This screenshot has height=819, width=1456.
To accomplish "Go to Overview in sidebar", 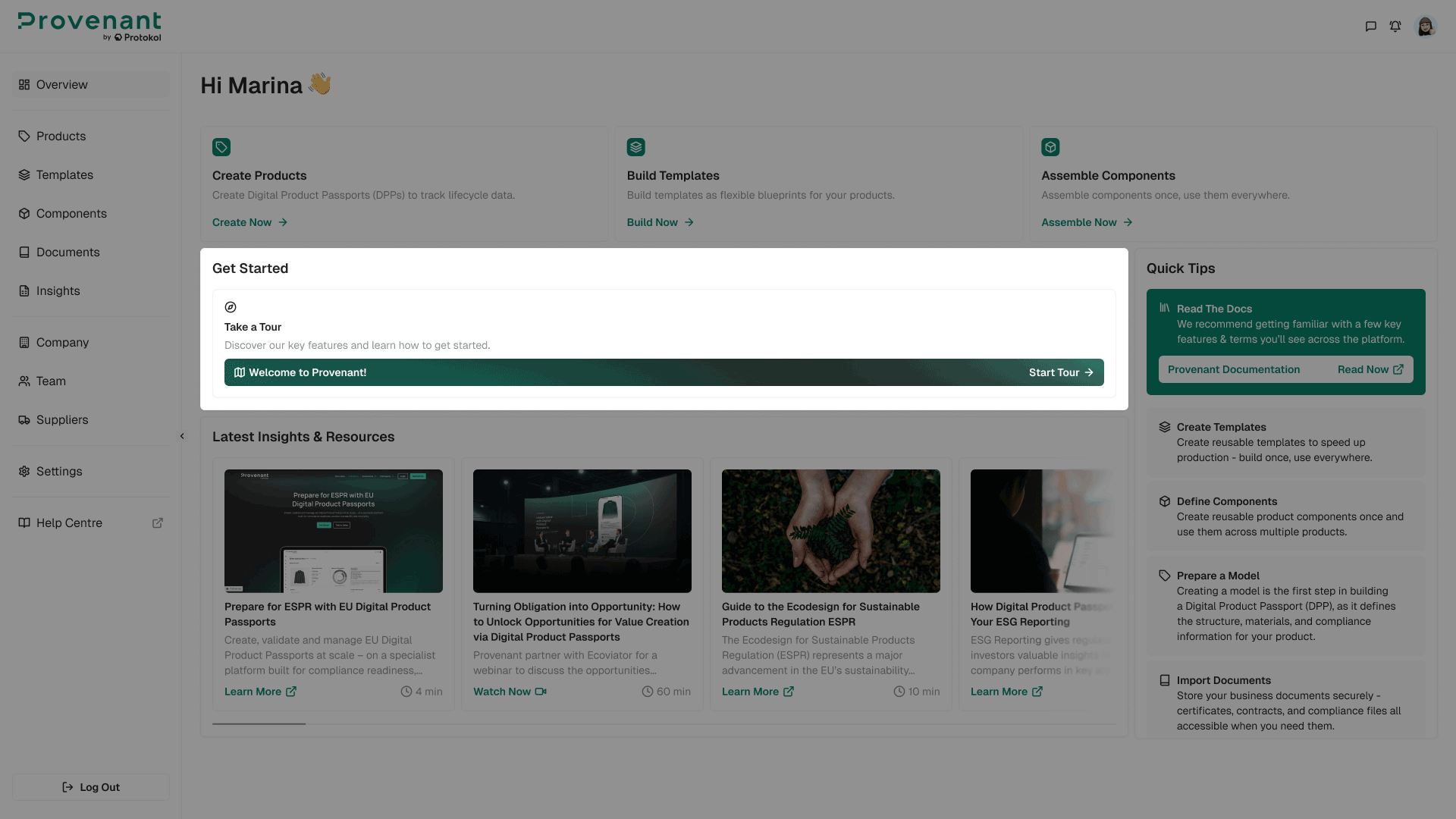I will 91,84.
